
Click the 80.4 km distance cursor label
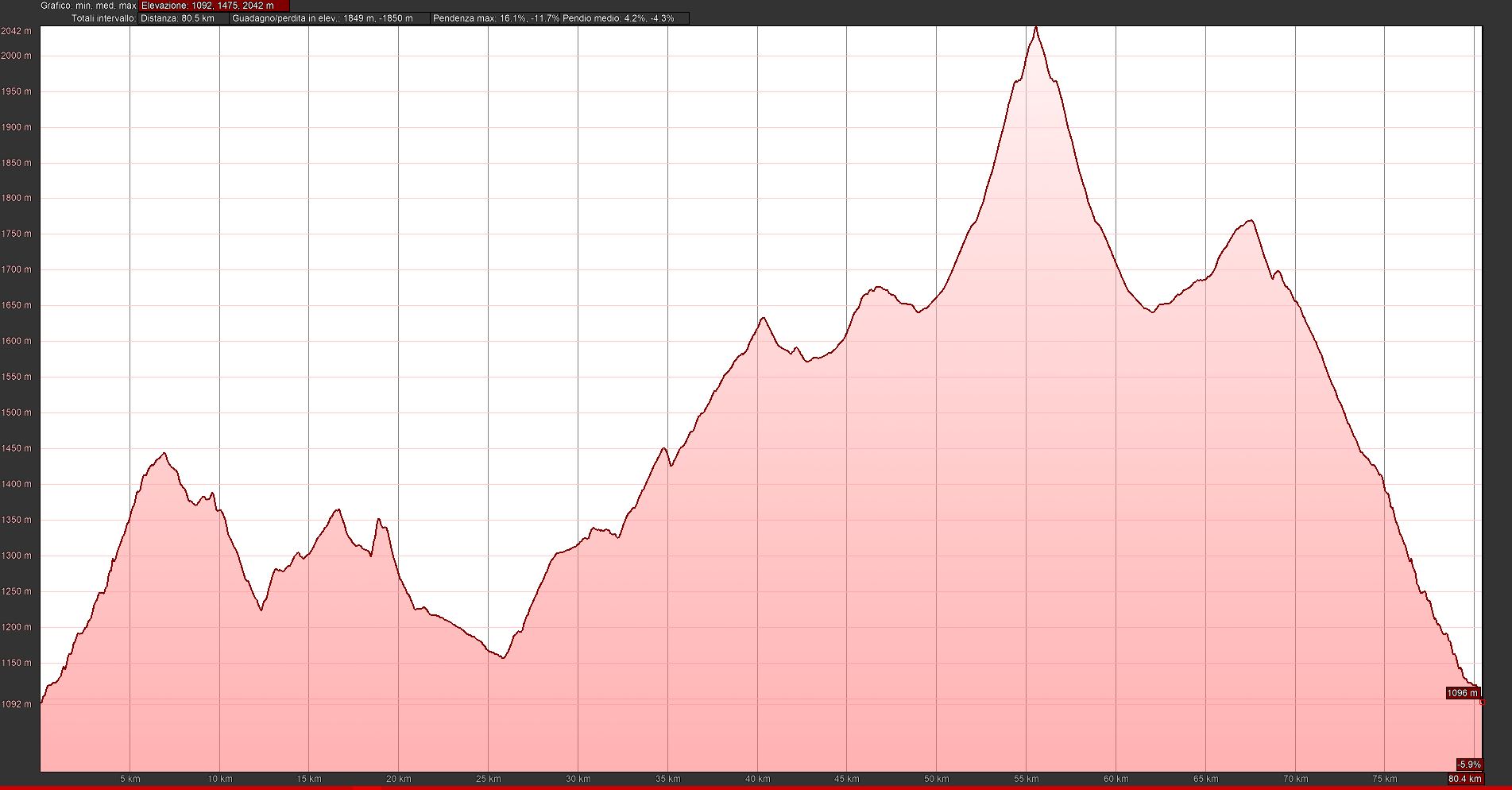[1464, 779]
